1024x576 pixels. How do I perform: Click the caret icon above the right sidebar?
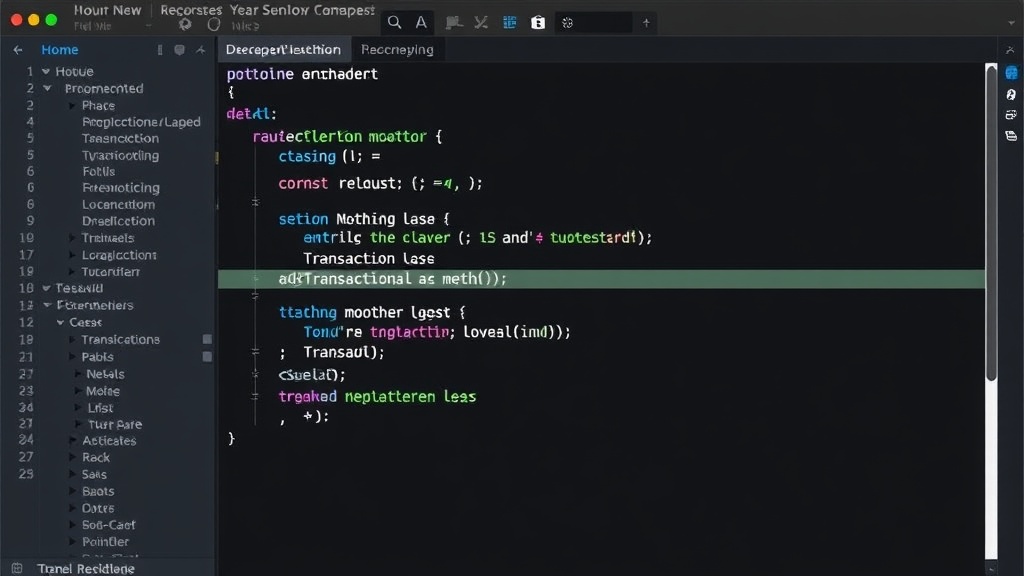coord(1010,50)
